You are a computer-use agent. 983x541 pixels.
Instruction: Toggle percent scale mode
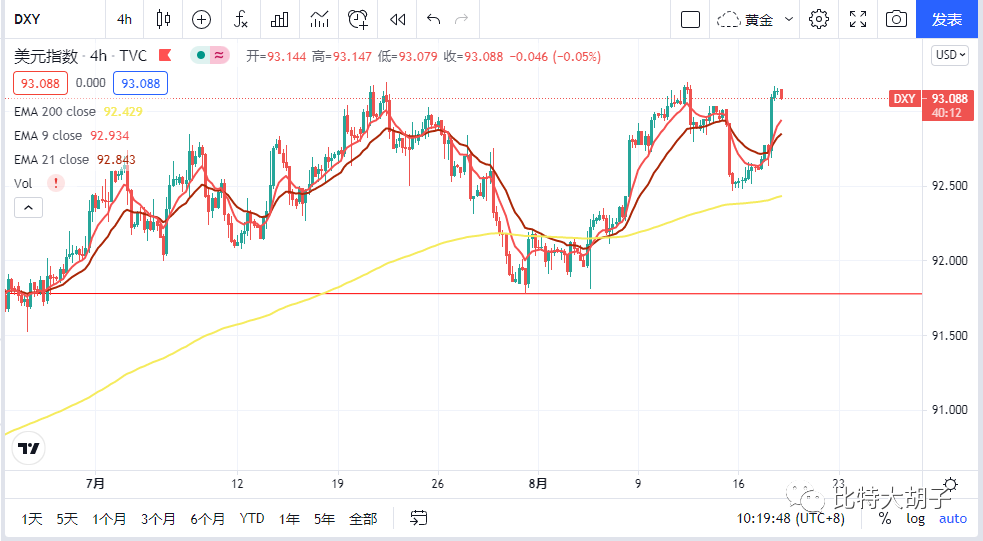[x=885, y=518]
